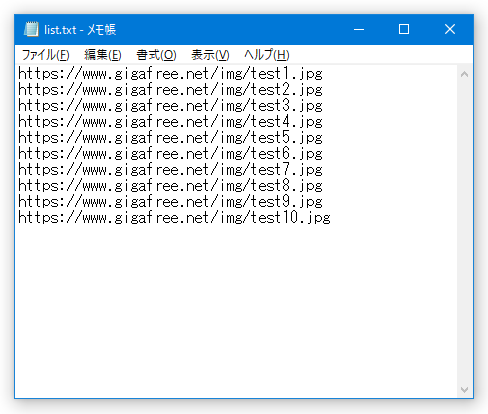
Task: Open the ファイル(F) menu
Action: [x=45, y=55]
